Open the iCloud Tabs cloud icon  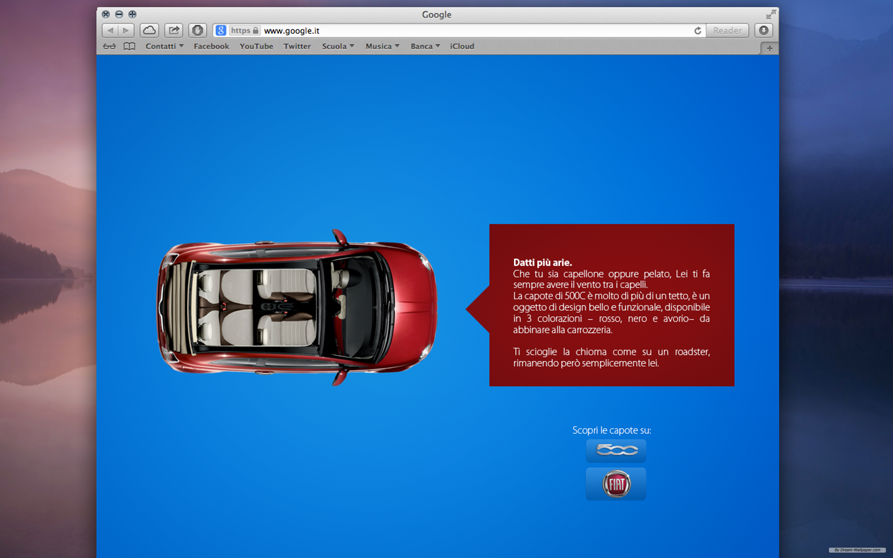[149, 31]
